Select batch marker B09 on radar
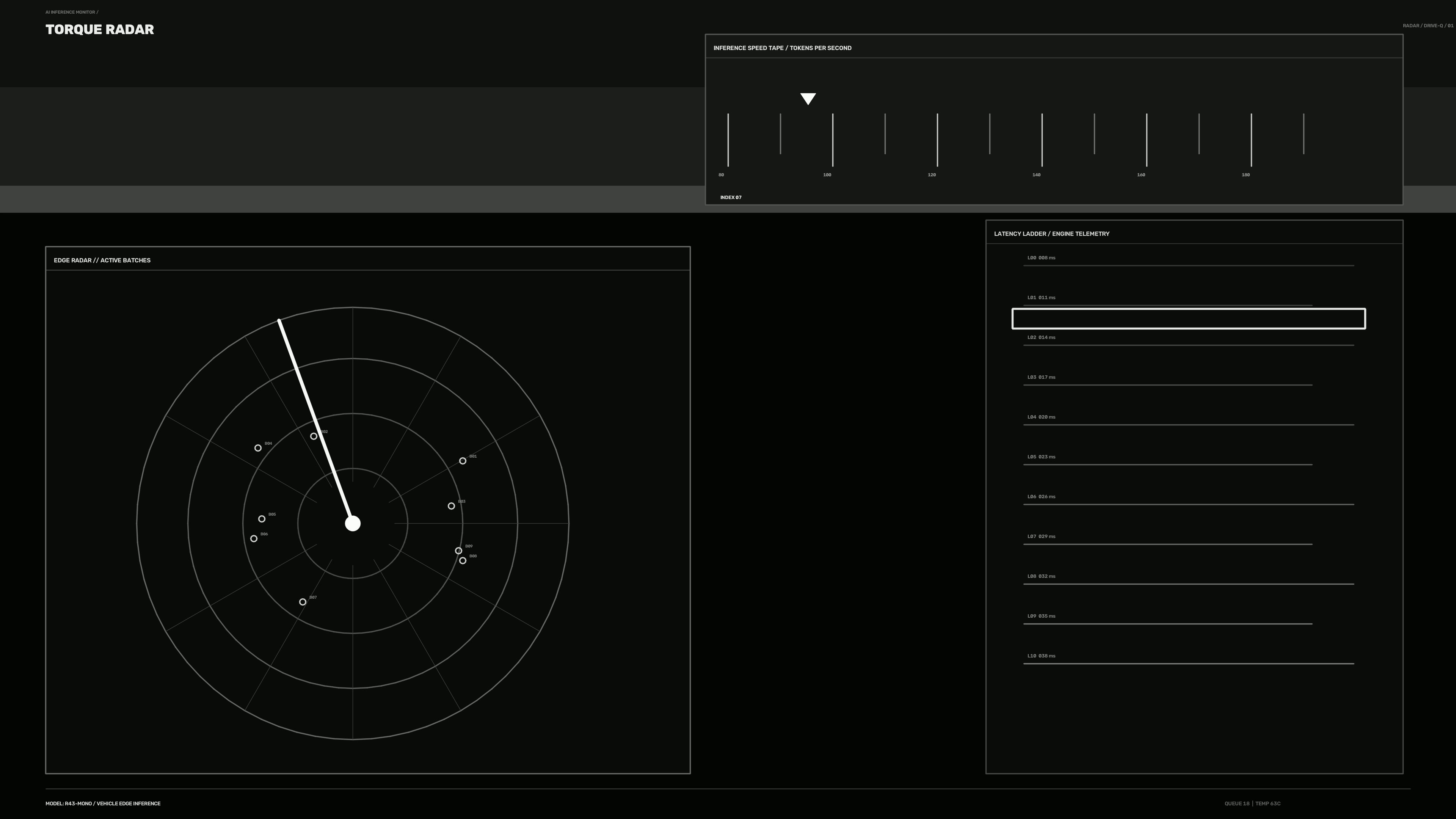 pos(458,551)
